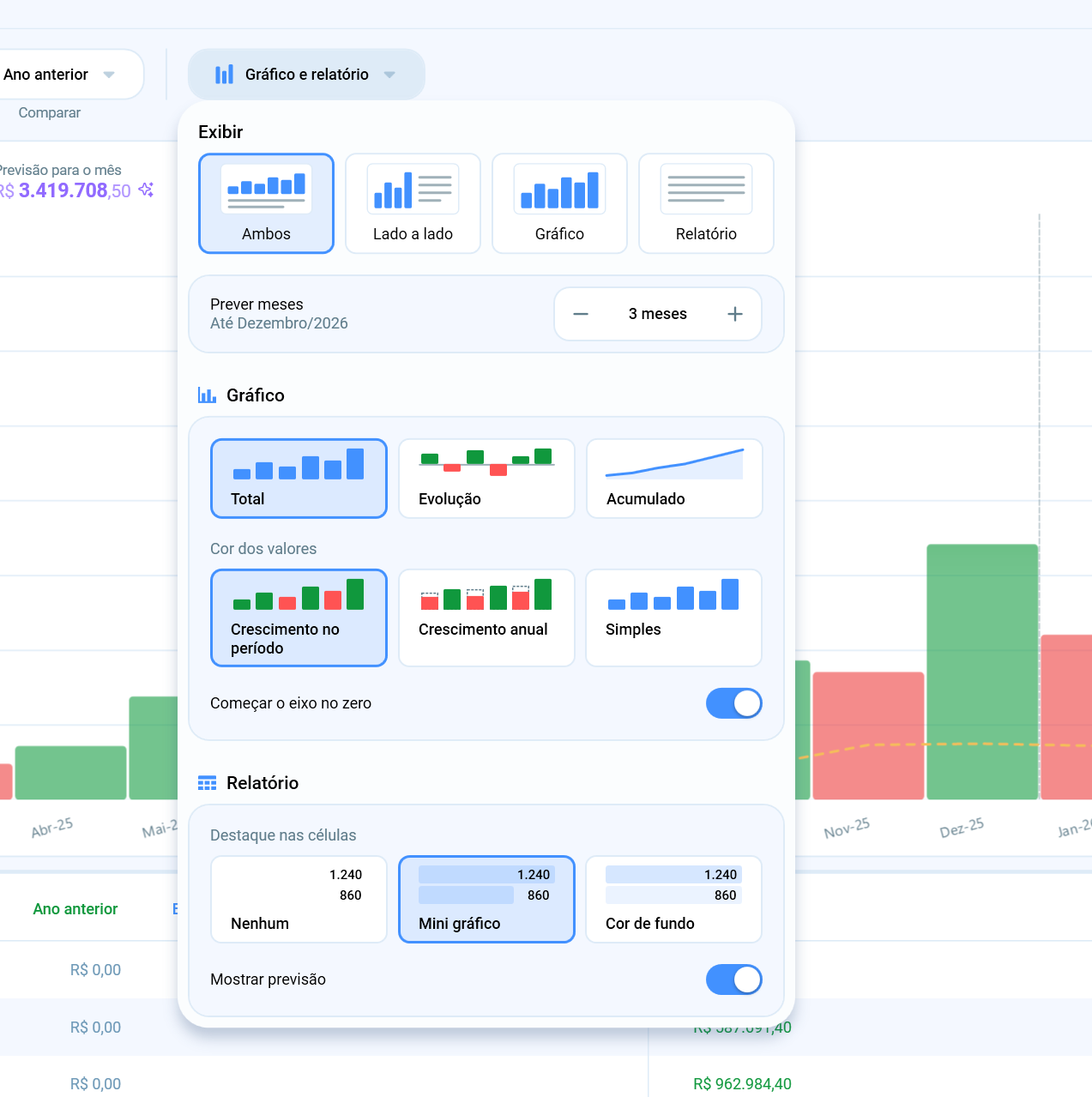Turn off the Mostrar previsão switch
The width and height of the screenshot is (1092, 1097).
click(x=733, y=979)
